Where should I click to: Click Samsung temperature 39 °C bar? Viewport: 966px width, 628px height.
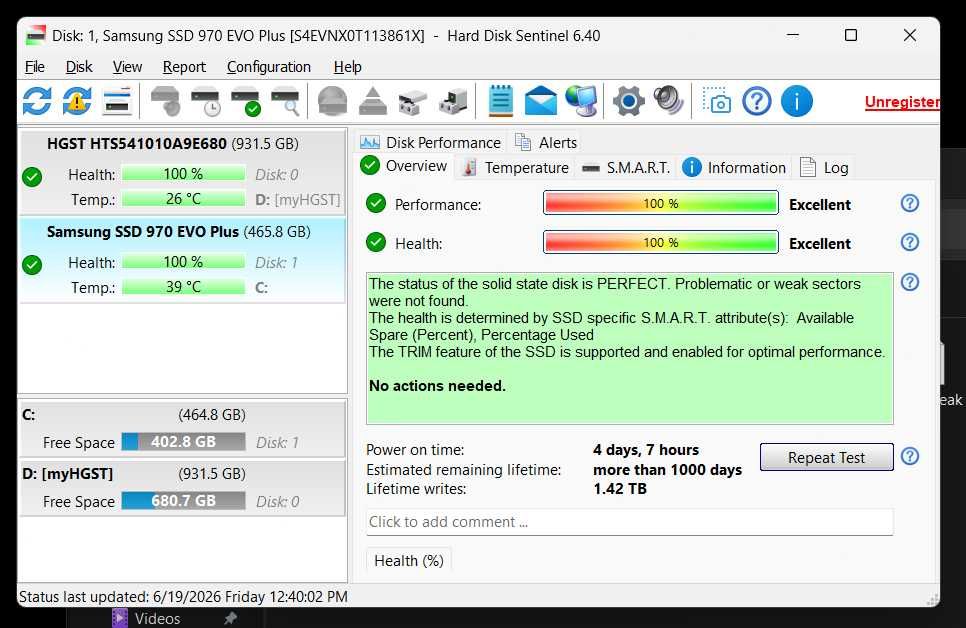tap(183, 287)
